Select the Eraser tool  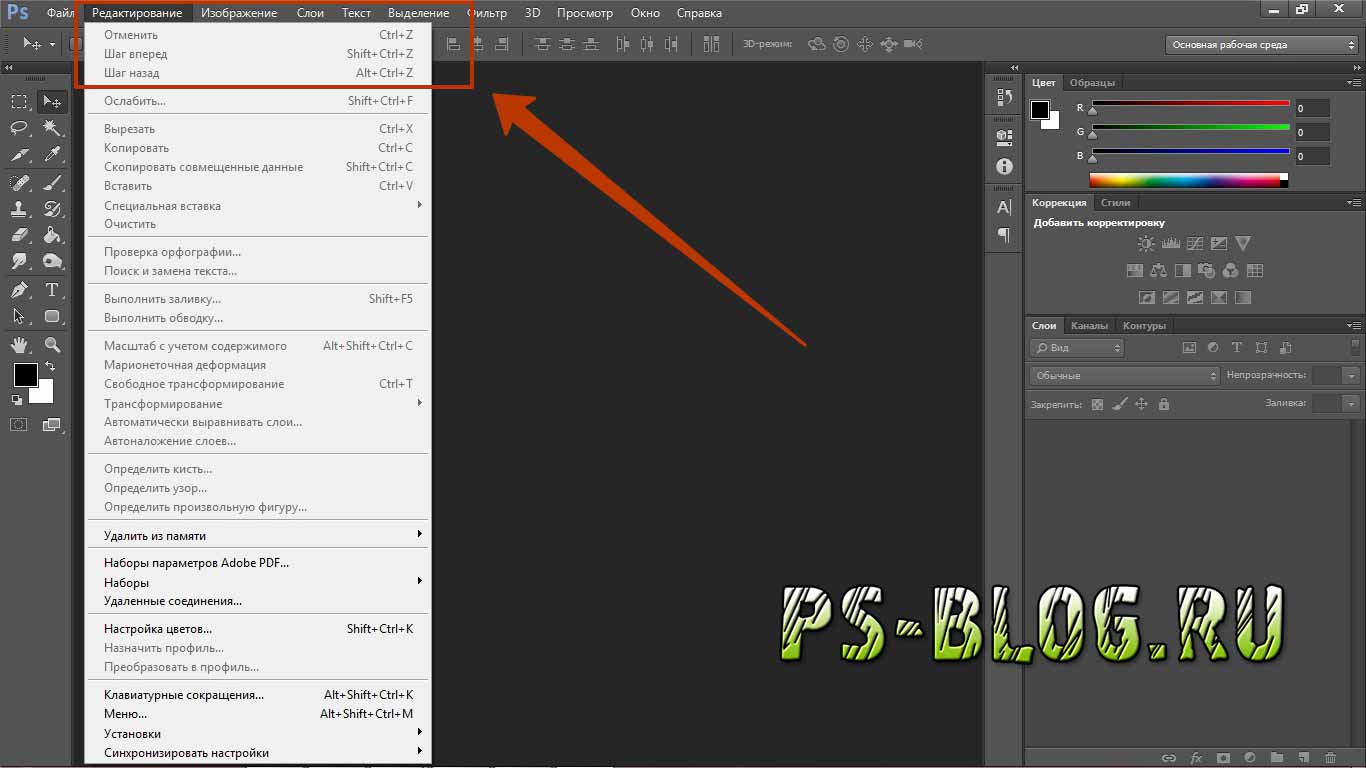point(19,236)
